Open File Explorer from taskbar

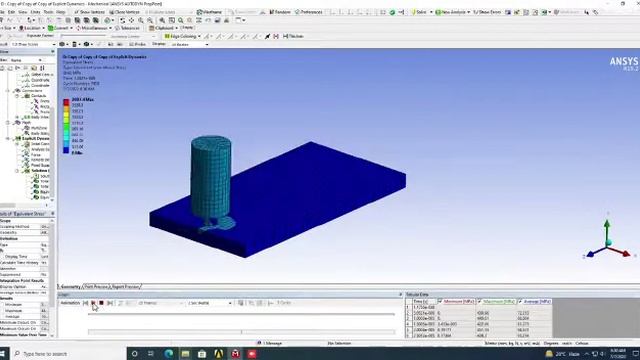click(185, 354)
